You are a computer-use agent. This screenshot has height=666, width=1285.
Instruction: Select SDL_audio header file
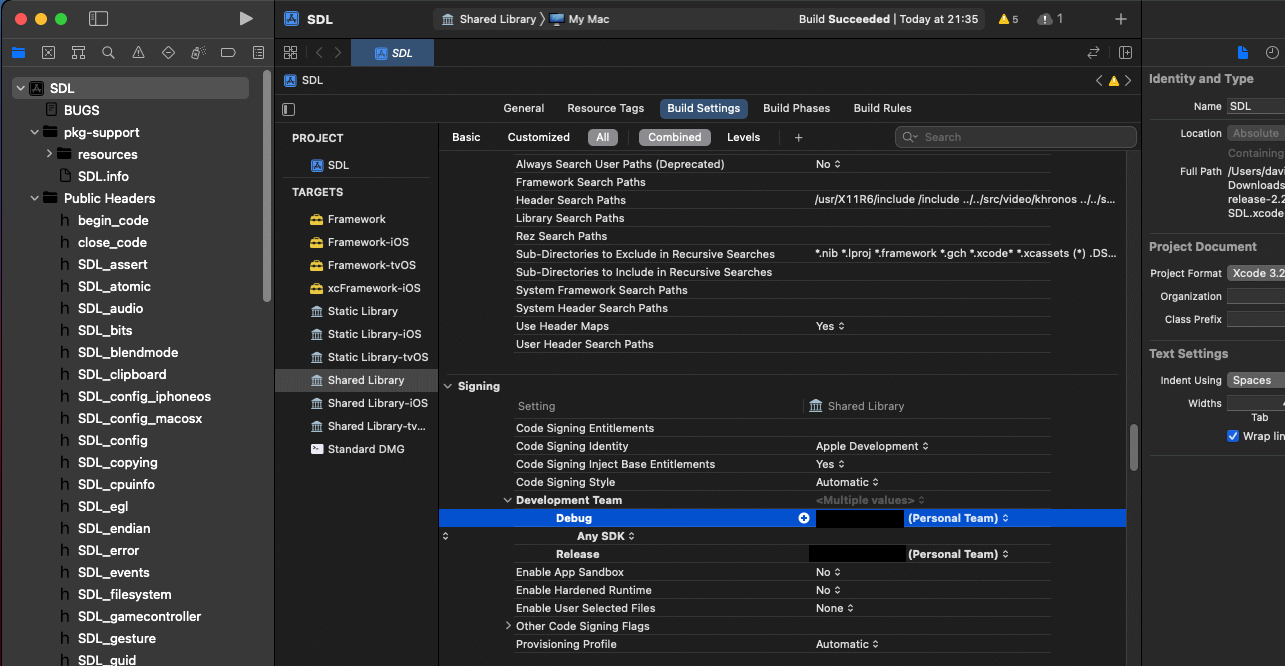(x=110, y=309)
